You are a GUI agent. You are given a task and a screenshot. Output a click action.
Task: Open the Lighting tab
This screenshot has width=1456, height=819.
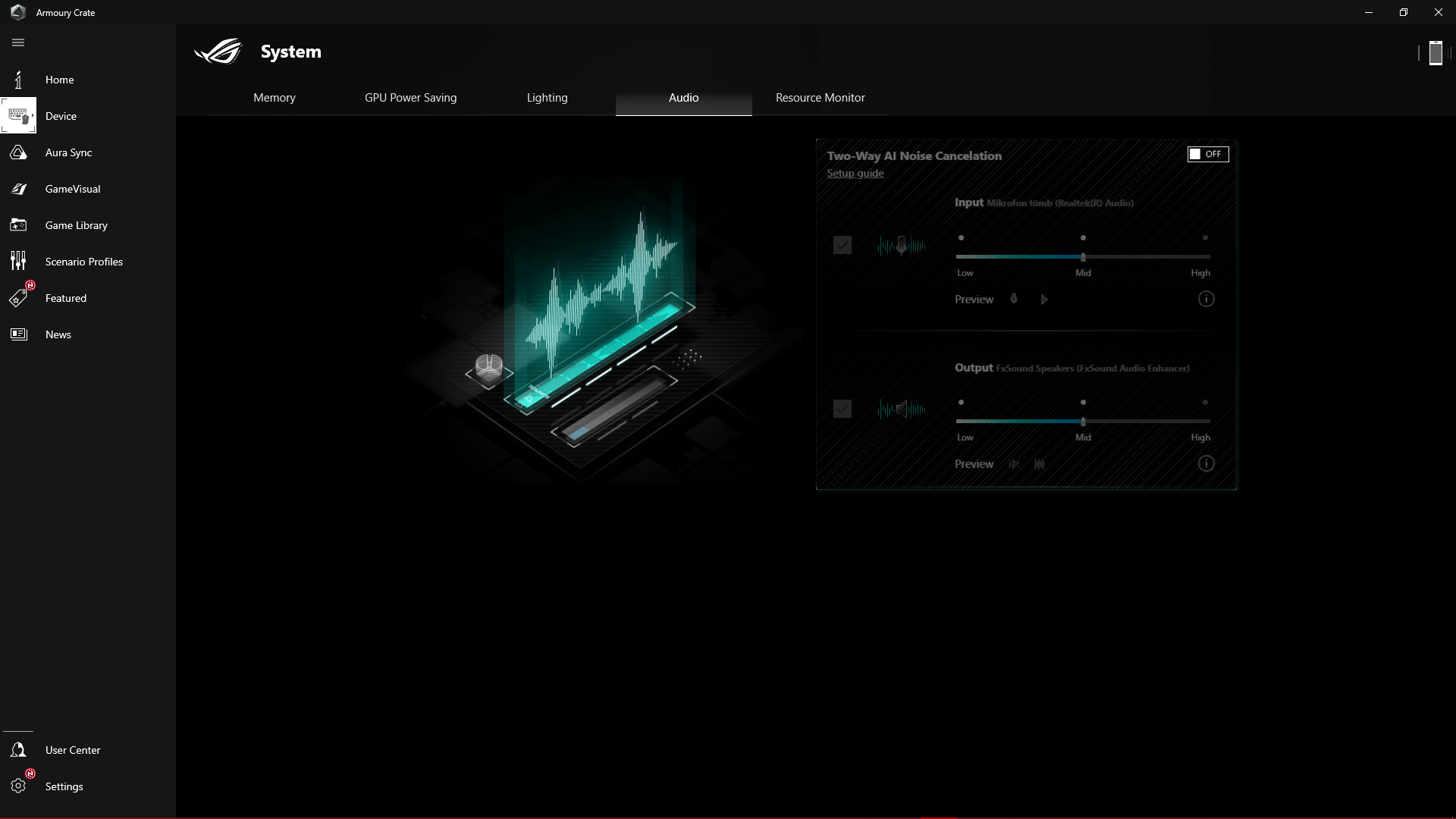[x=548, y=98]
